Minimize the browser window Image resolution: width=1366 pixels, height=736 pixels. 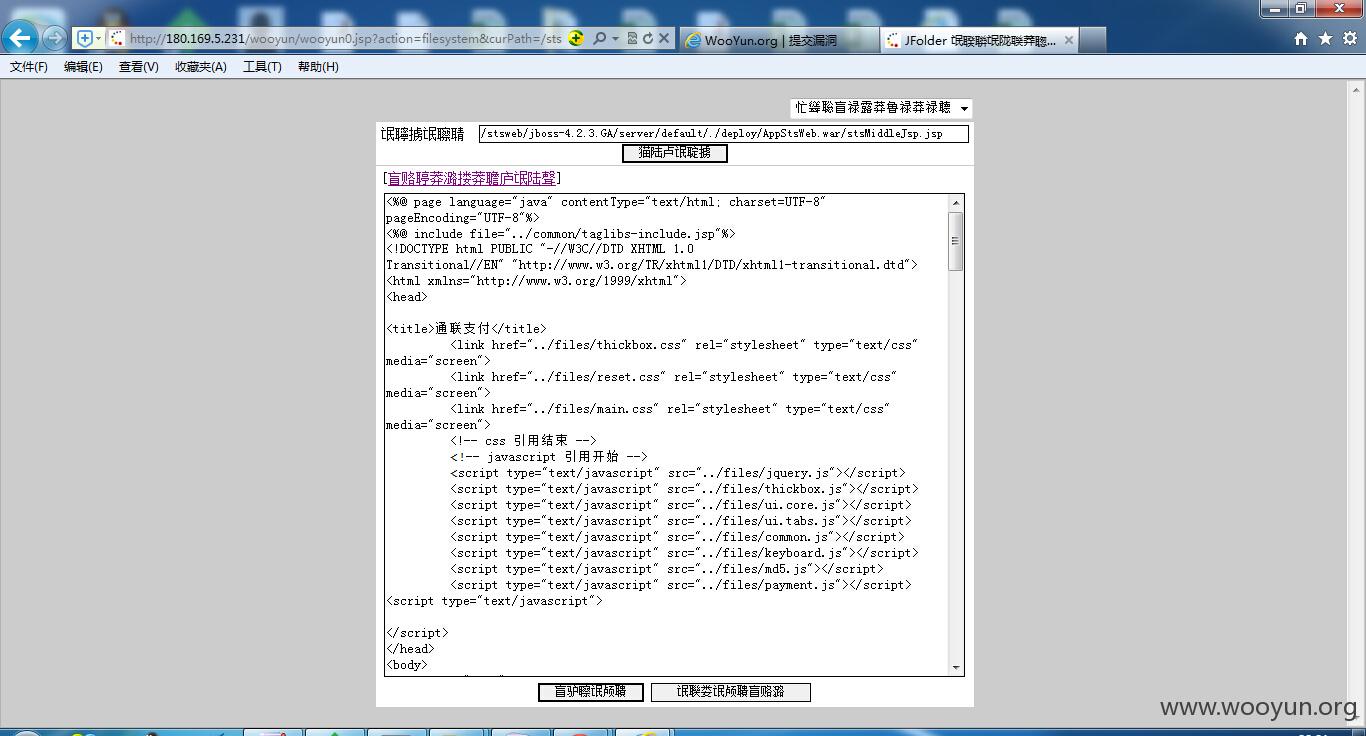pyautogui.click(x=1273, y=8)
